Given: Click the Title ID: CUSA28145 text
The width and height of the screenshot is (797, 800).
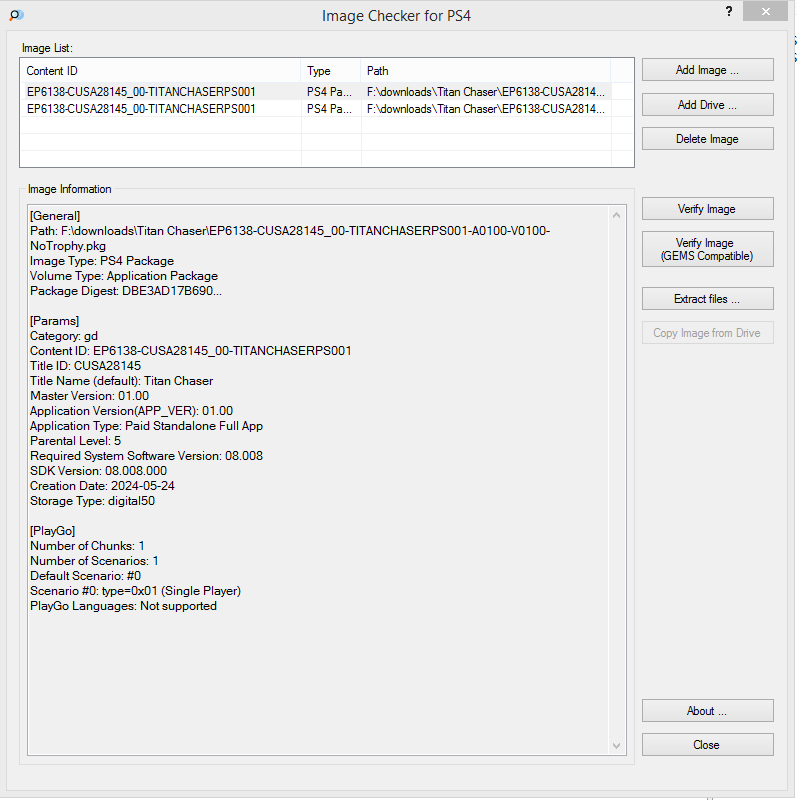Looking at the screenshot, I should point(85,366).
